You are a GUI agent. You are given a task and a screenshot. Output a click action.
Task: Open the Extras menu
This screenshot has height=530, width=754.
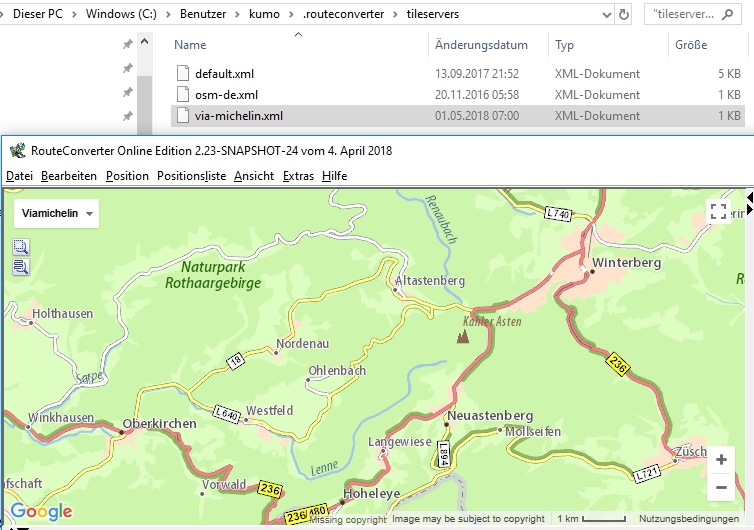click(298, 176)
